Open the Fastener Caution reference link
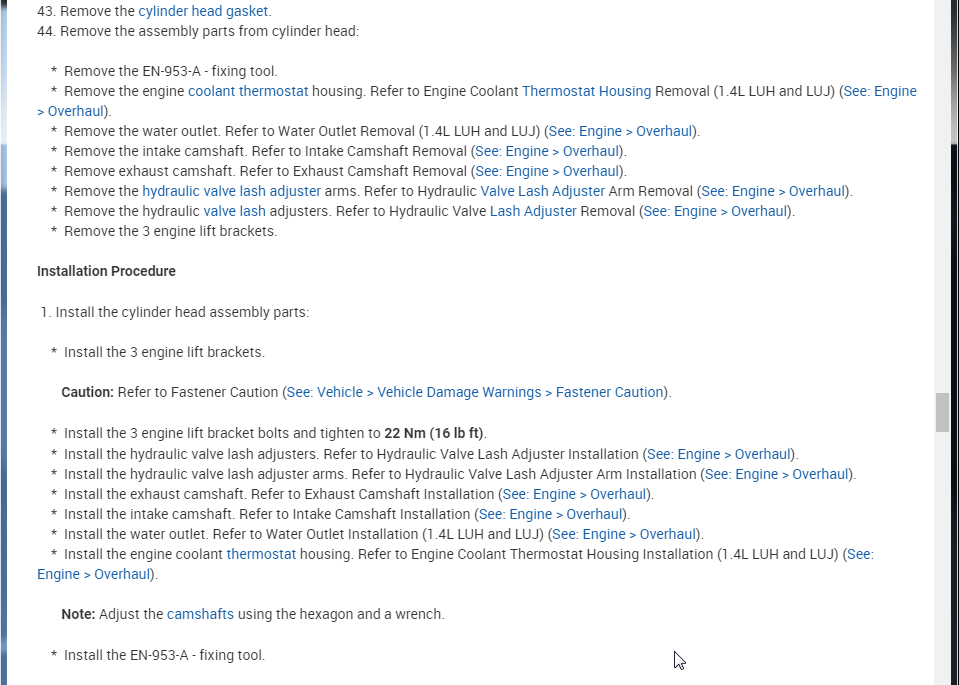The height and width of the screenshot is (685, 959). (x=475, y=392)
